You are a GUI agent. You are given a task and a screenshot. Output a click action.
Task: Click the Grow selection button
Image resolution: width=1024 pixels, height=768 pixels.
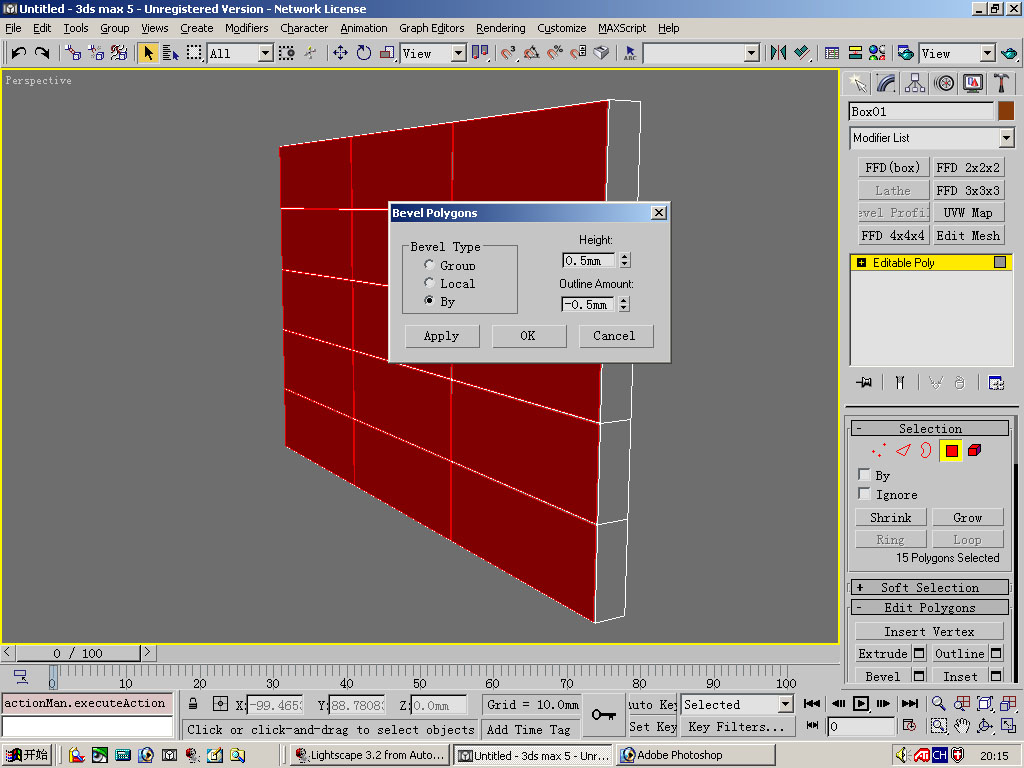967,517
